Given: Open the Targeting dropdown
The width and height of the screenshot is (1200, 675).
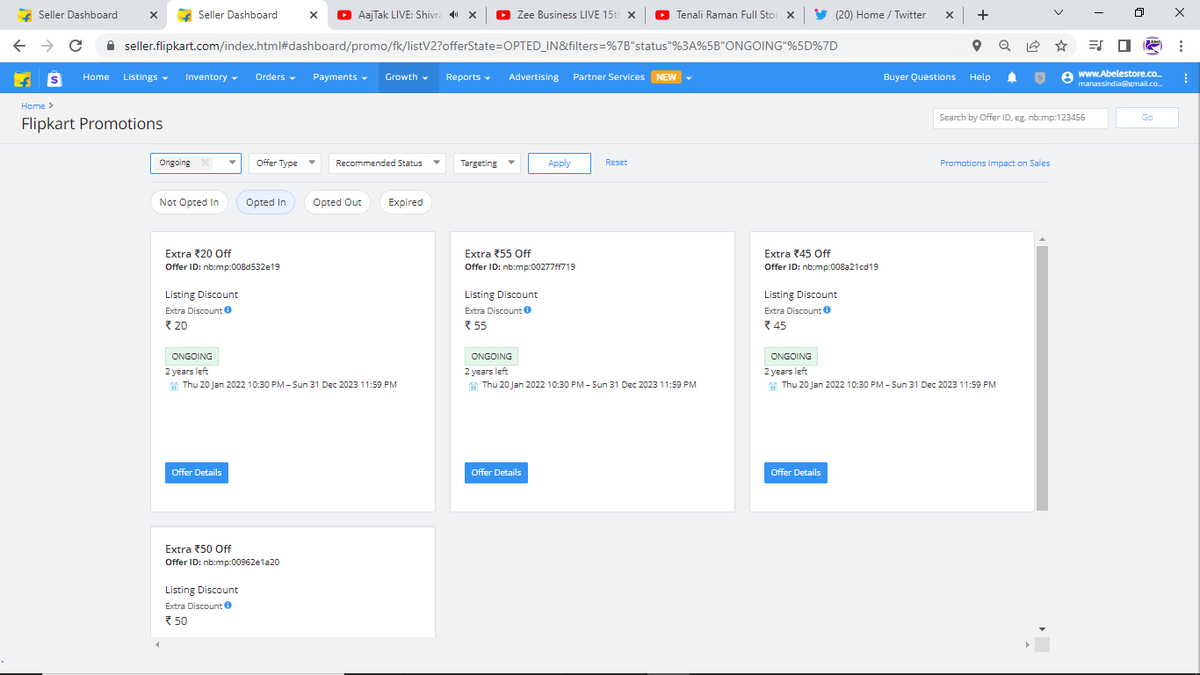Looking at the screenshot, I should point(487,163).
